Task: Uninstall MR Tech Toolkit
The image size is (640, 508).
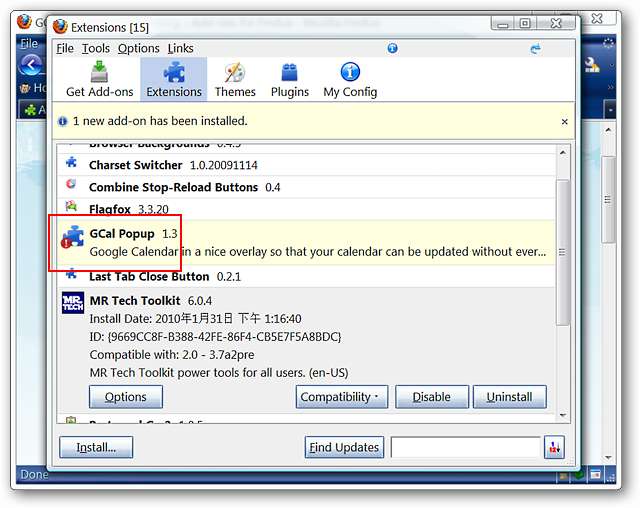Action: [509, 397]
